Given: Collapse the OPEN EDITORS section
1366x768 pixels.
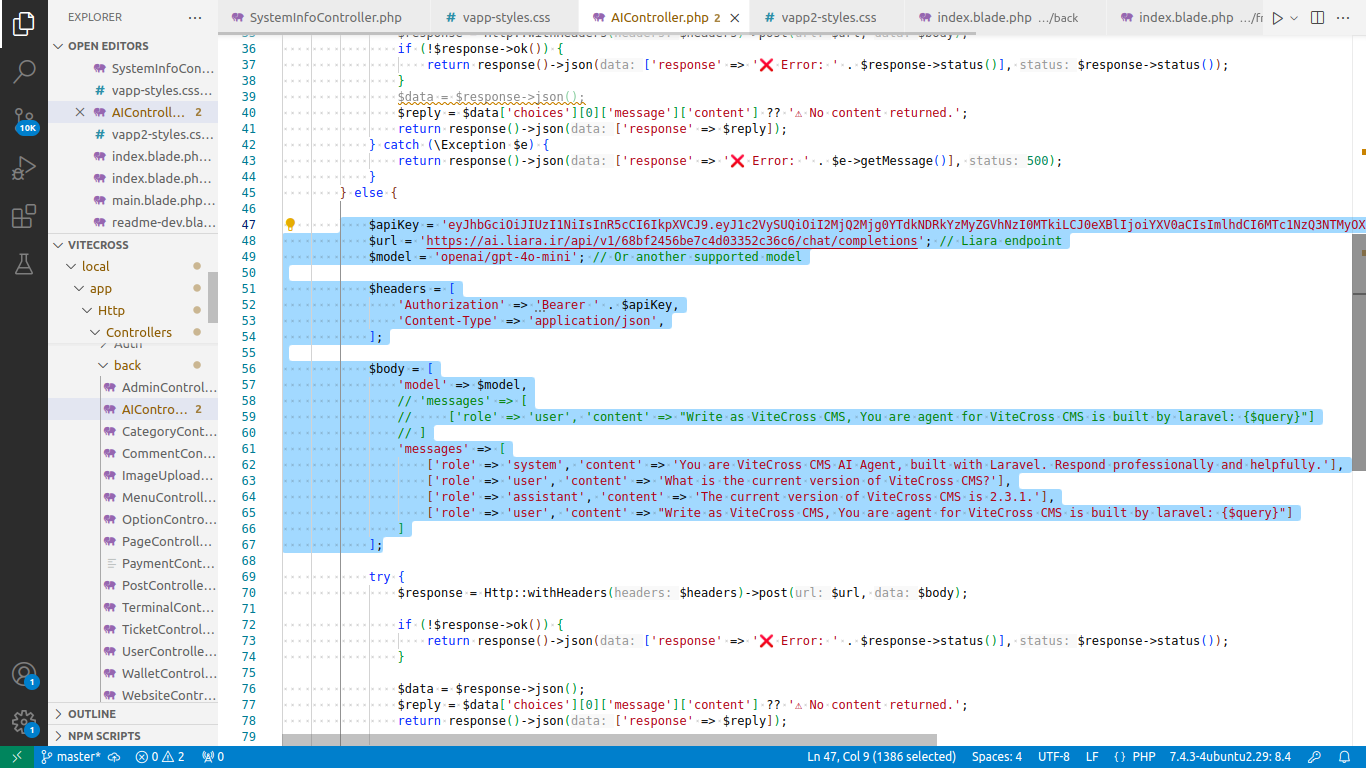Looking at the screenshot, I should click(108, 46).
